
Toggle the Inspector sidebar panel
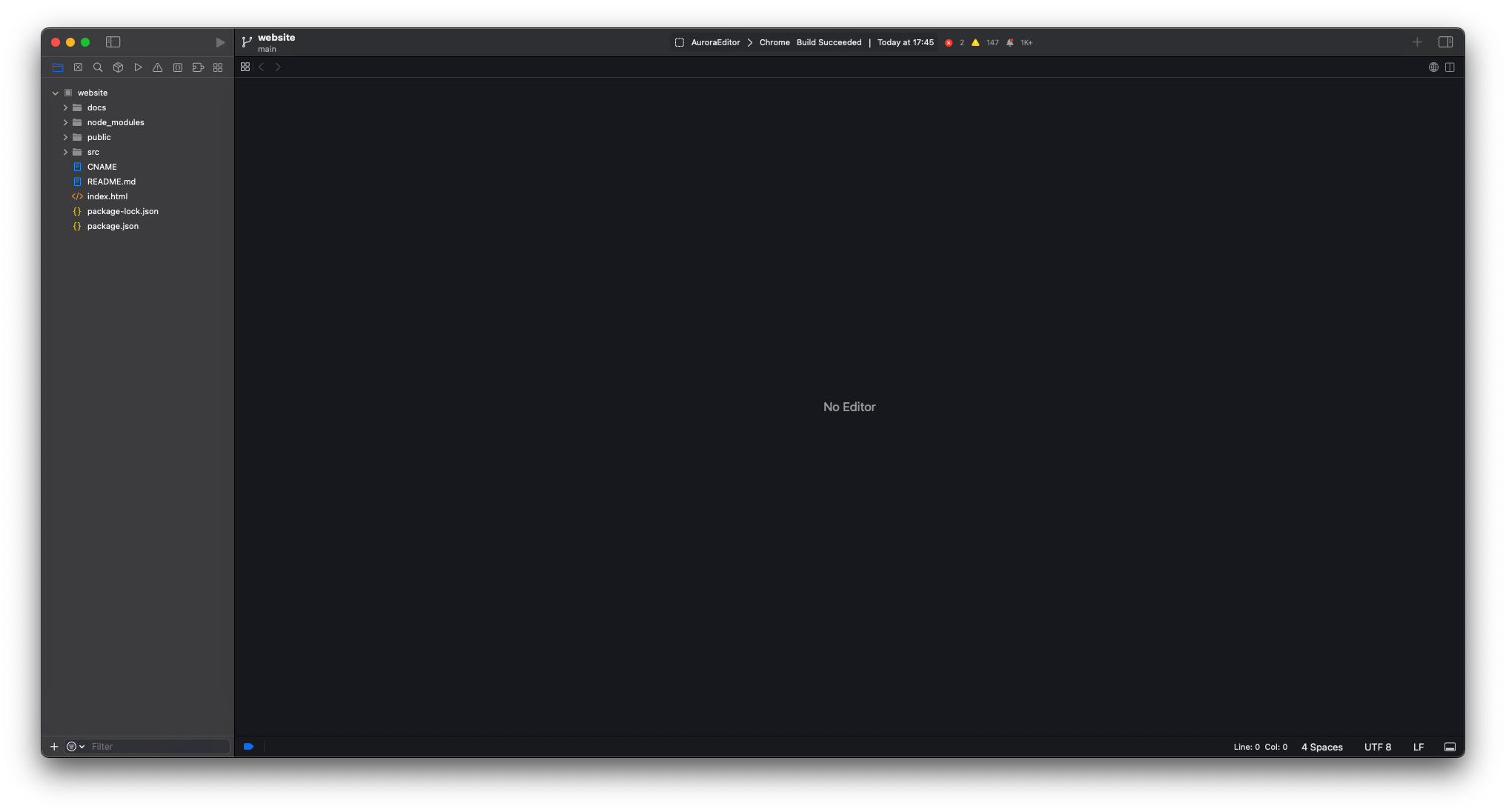click(x=1446, y=42)
